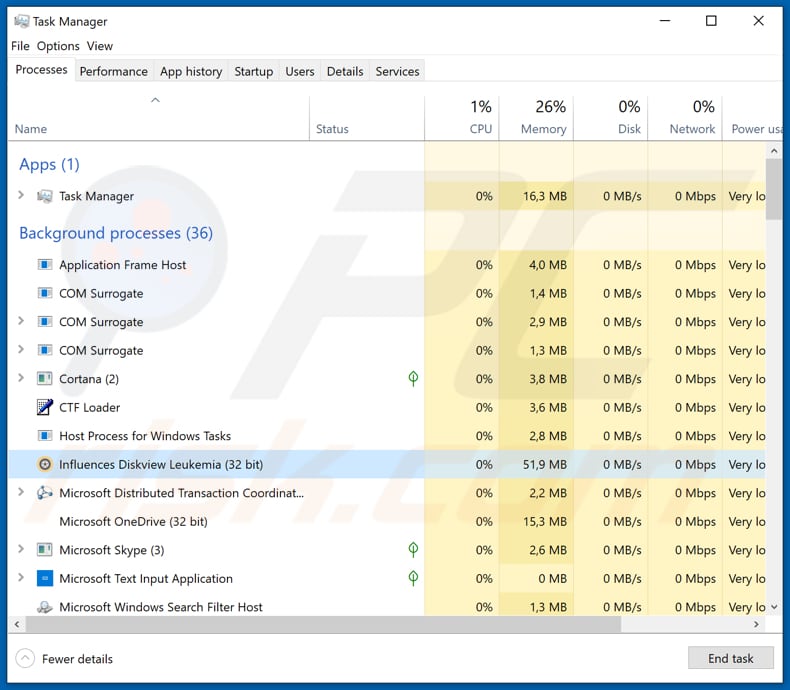Screen dimensions: 790x690
Task: Click the vertical scrollbar down arrow
Action: (774, 607)
